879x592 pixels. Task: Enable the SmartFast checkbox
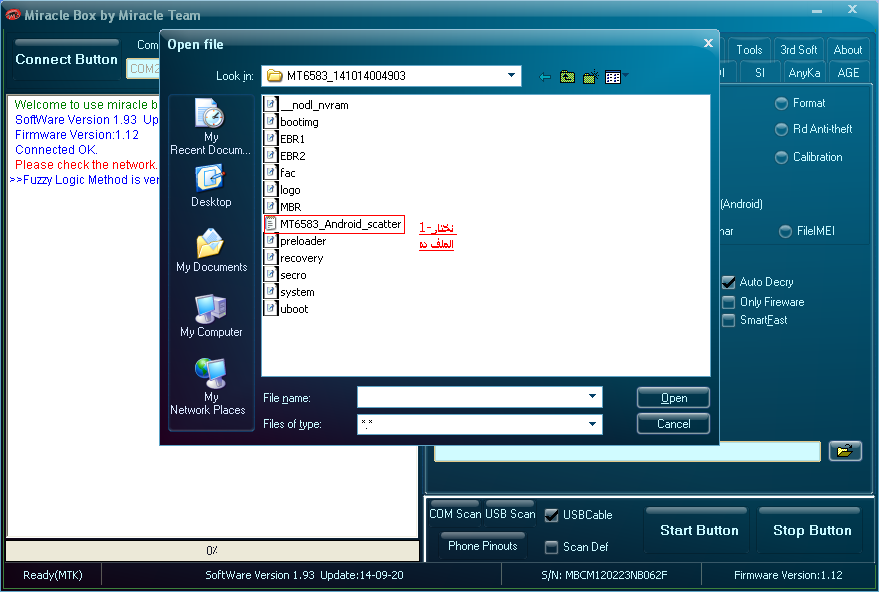728,320
